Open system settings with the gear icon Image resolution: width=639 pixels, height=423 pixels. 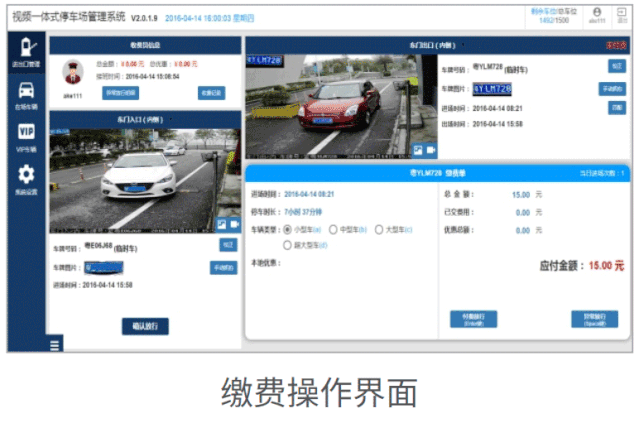pos(26,180)
